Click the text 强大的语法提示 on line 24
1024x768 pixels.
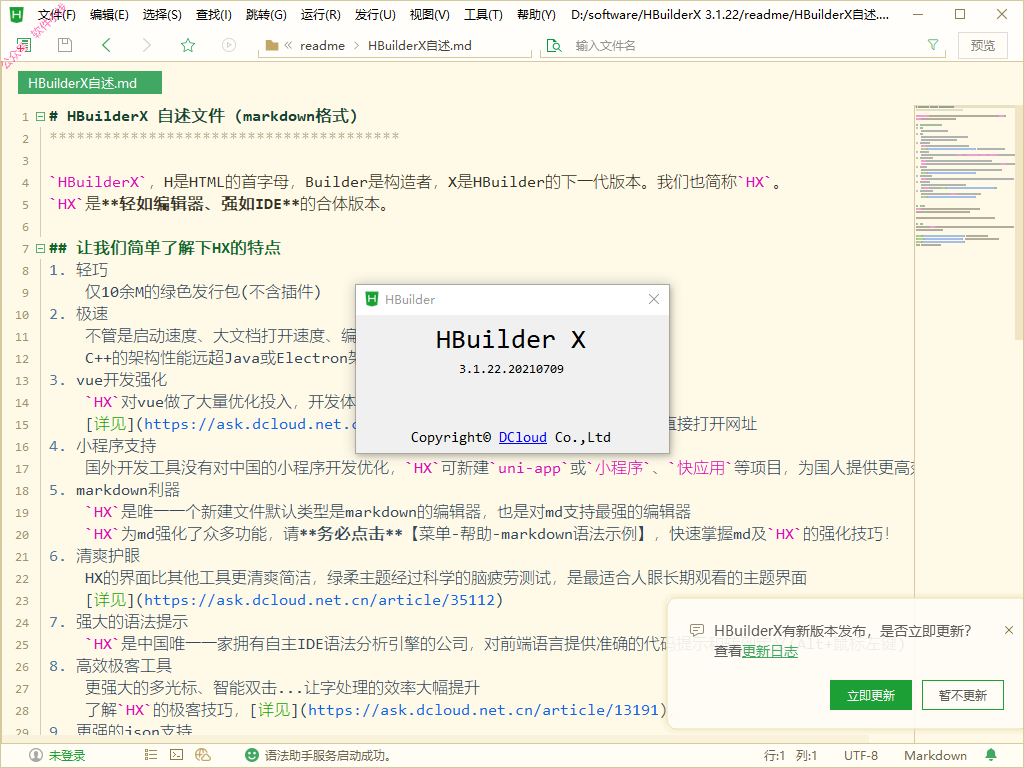(132, 622)
